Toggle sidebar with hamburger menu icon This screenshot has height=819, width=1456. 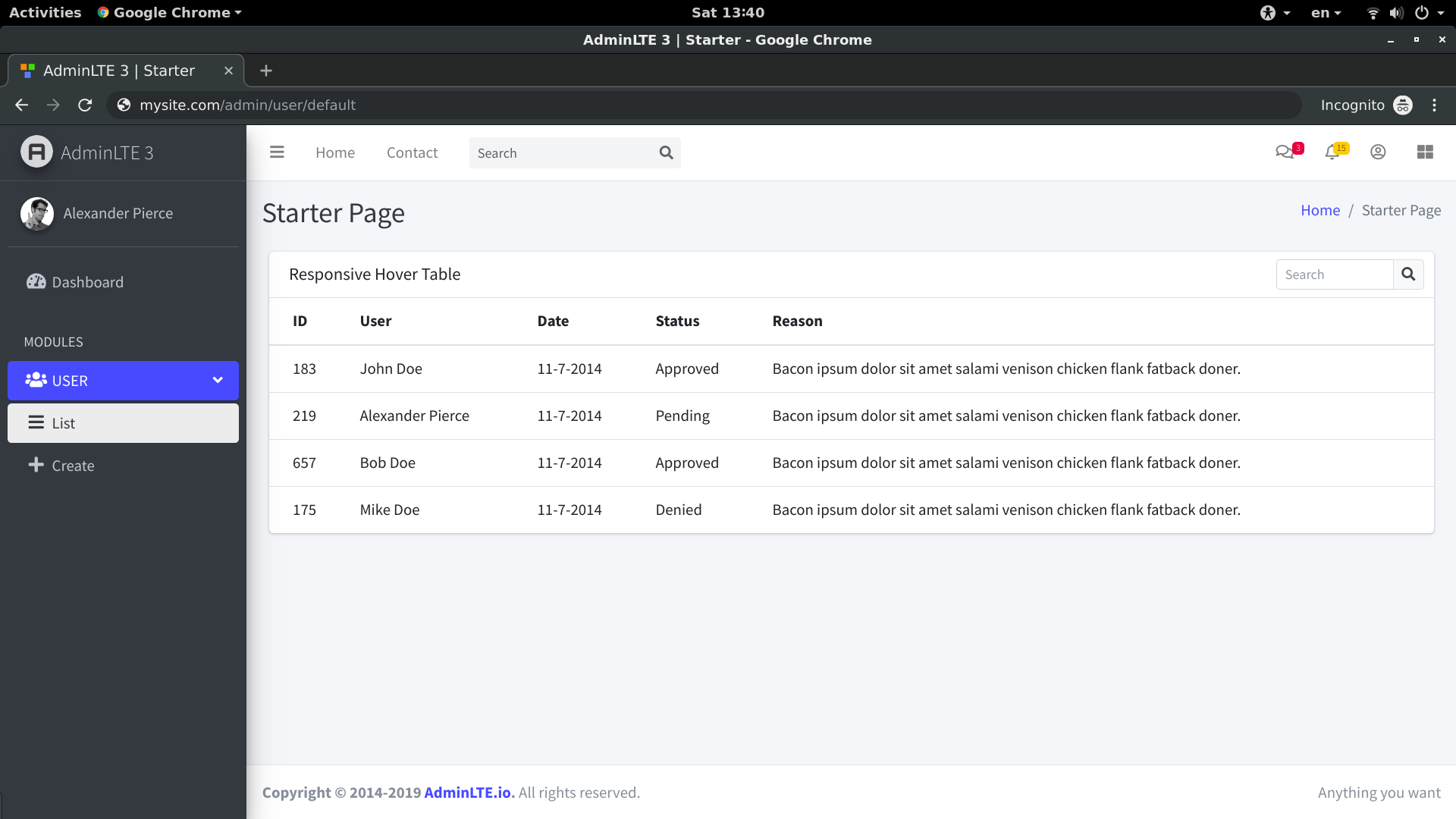[277, 152]
